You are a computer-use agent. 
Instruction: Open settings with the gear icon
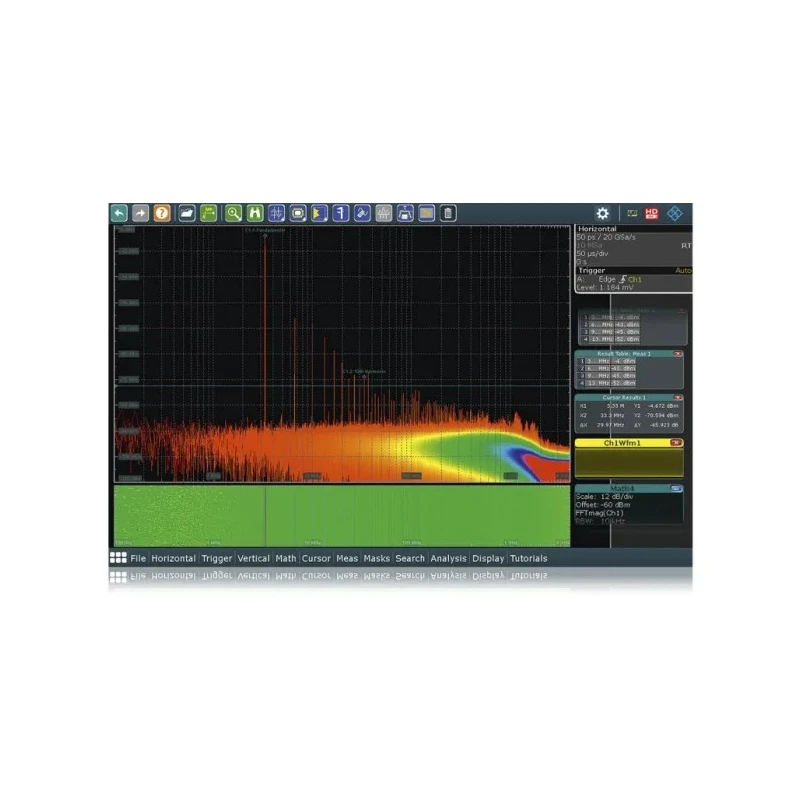click(603, 213)
